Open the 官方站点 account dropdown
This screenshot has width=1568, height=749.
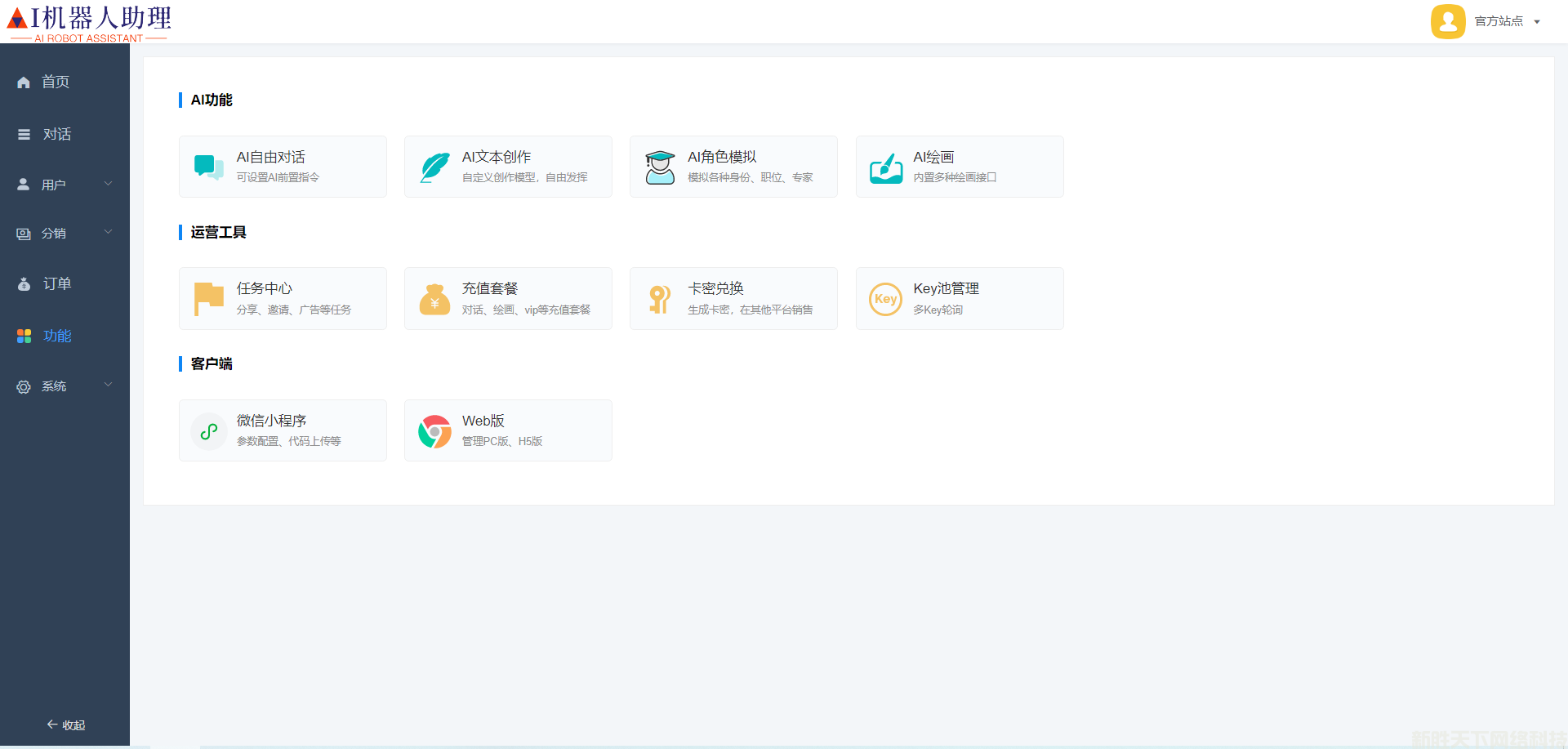point(1507,21)
